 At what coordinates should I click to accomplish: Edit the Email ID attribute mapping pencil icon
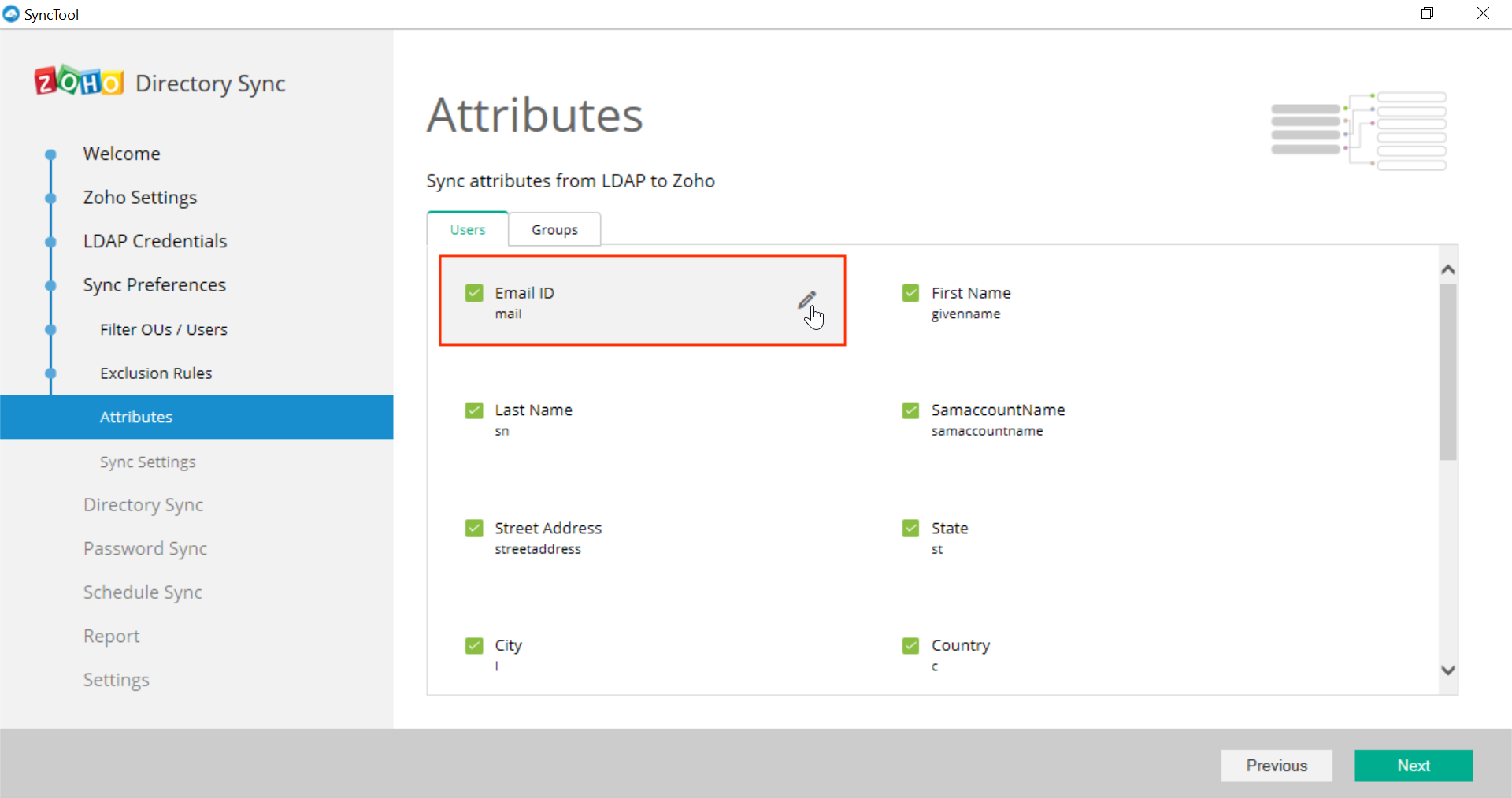[807, 299]
